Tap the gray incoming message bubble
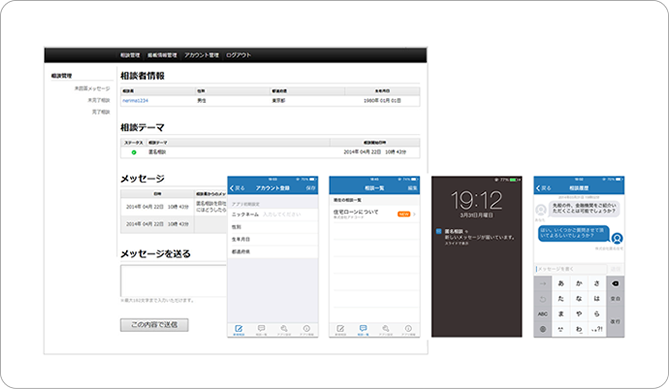Viewport: 669px width, 389px height. pyautogui.click(x=584, y=208)
